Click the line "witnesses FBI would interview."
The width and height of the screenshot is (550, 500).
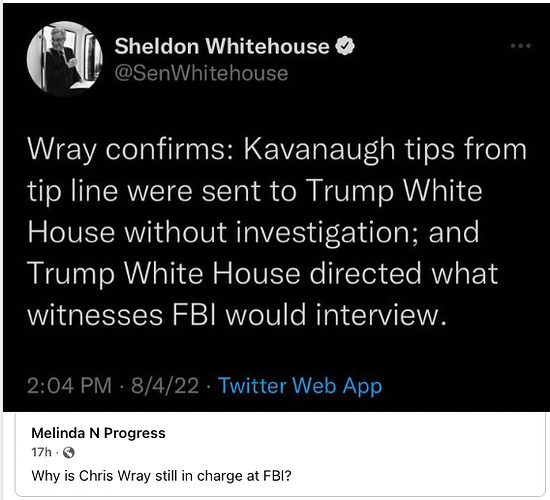tap(237, 314)
